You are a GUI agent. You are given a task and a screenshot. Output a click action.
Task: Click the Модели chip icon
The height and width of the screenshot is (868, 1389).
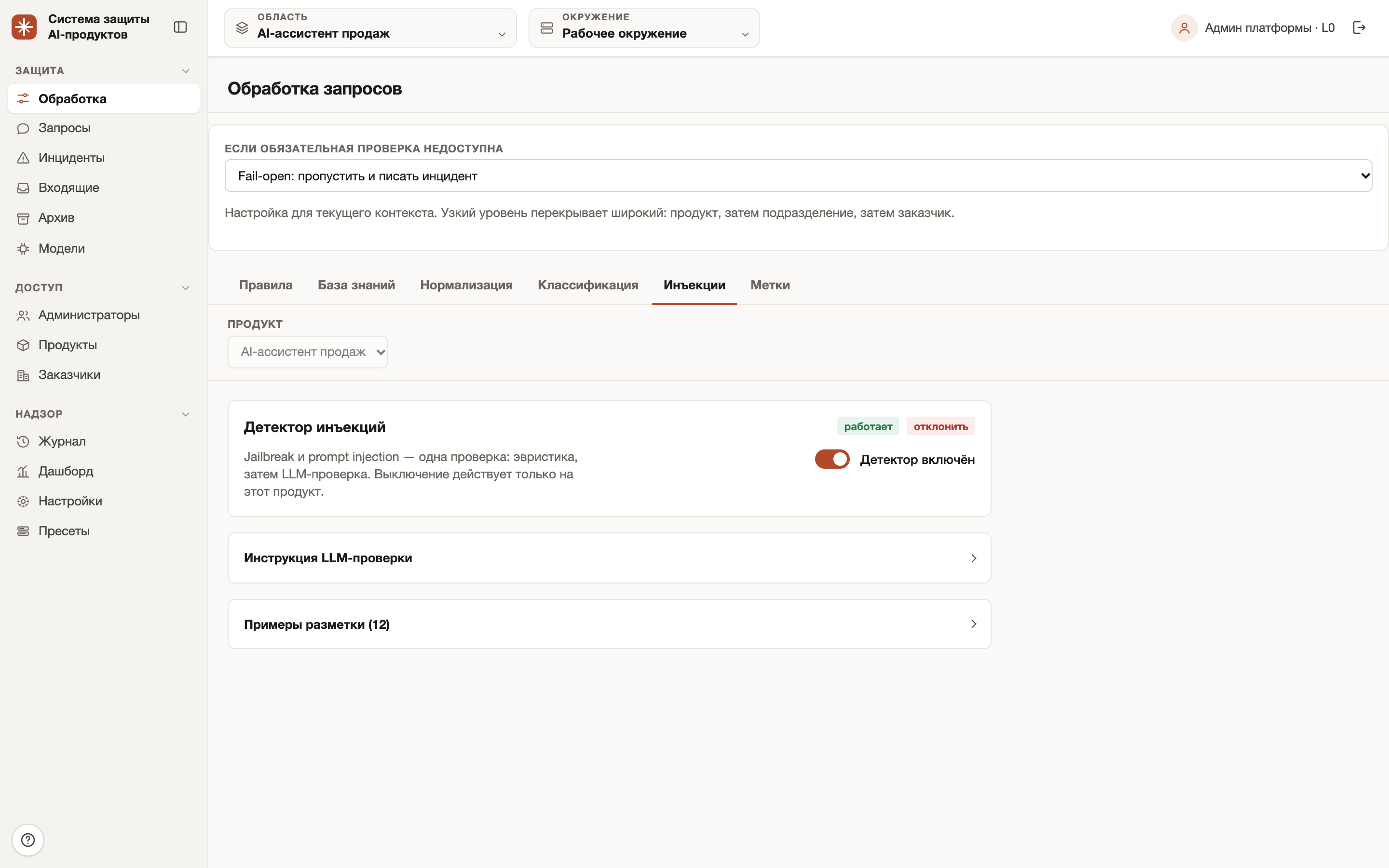23,248
